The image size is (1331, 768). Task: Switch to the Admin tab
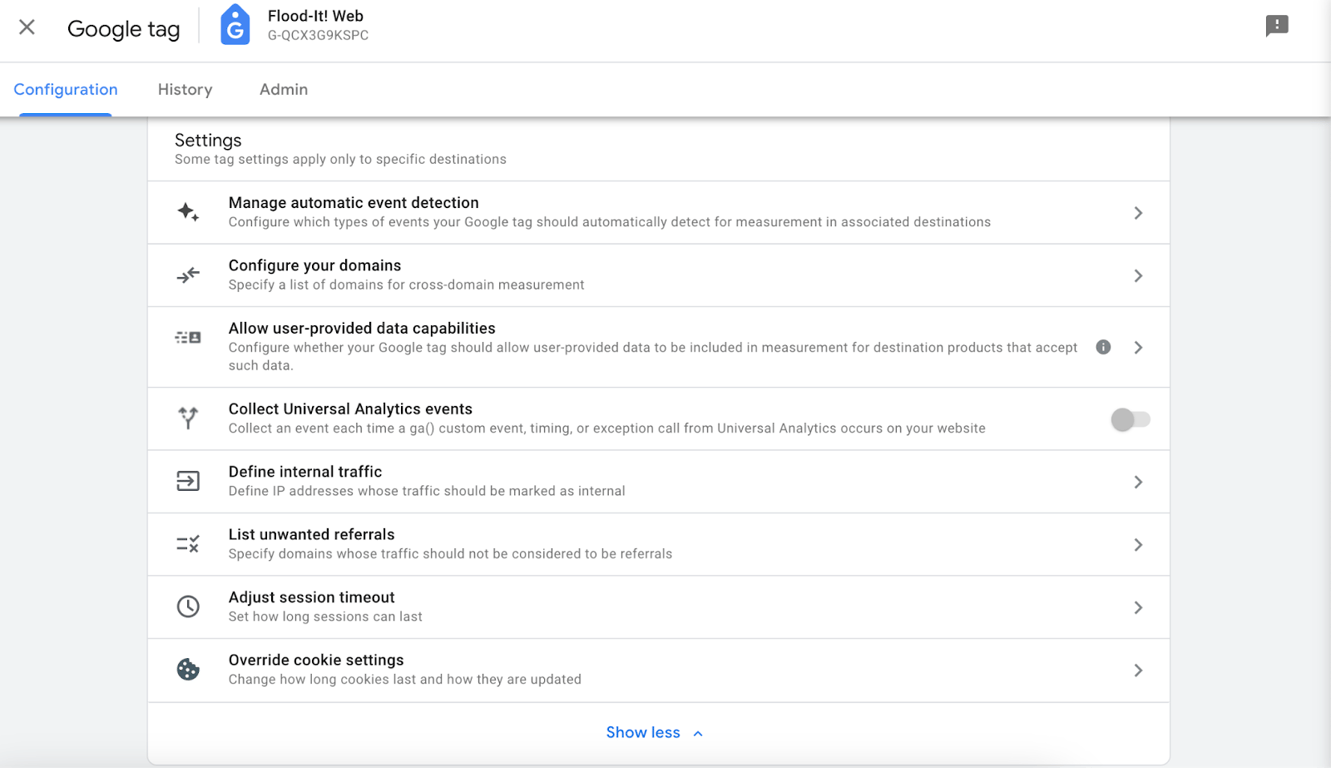pyautogui.click(x=283, y=89)
